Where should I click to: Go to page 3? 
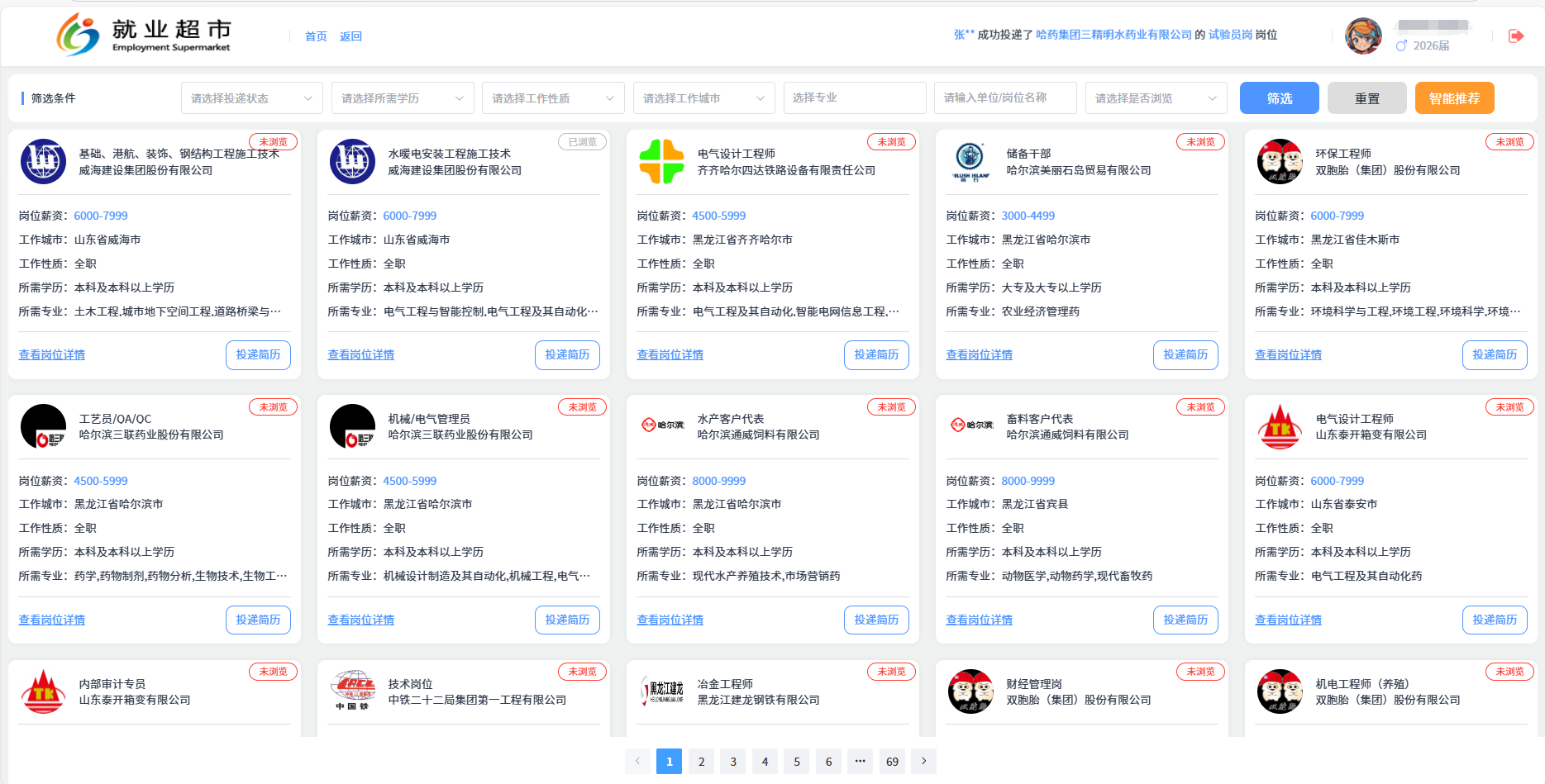point(733,762)
